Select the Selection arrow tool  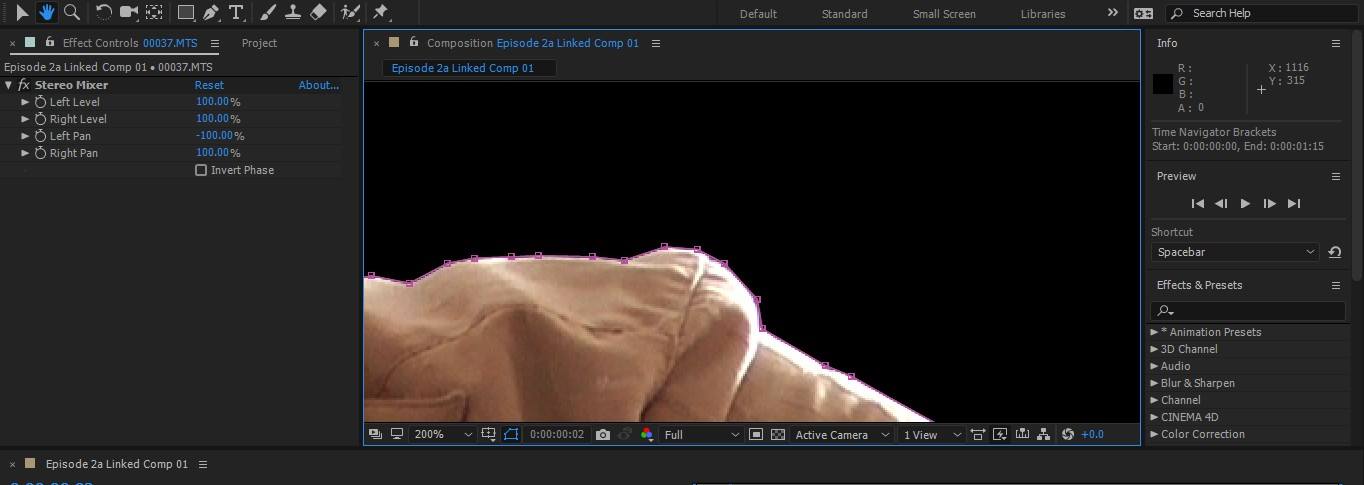pyautogui.click(x=22, y=13)
